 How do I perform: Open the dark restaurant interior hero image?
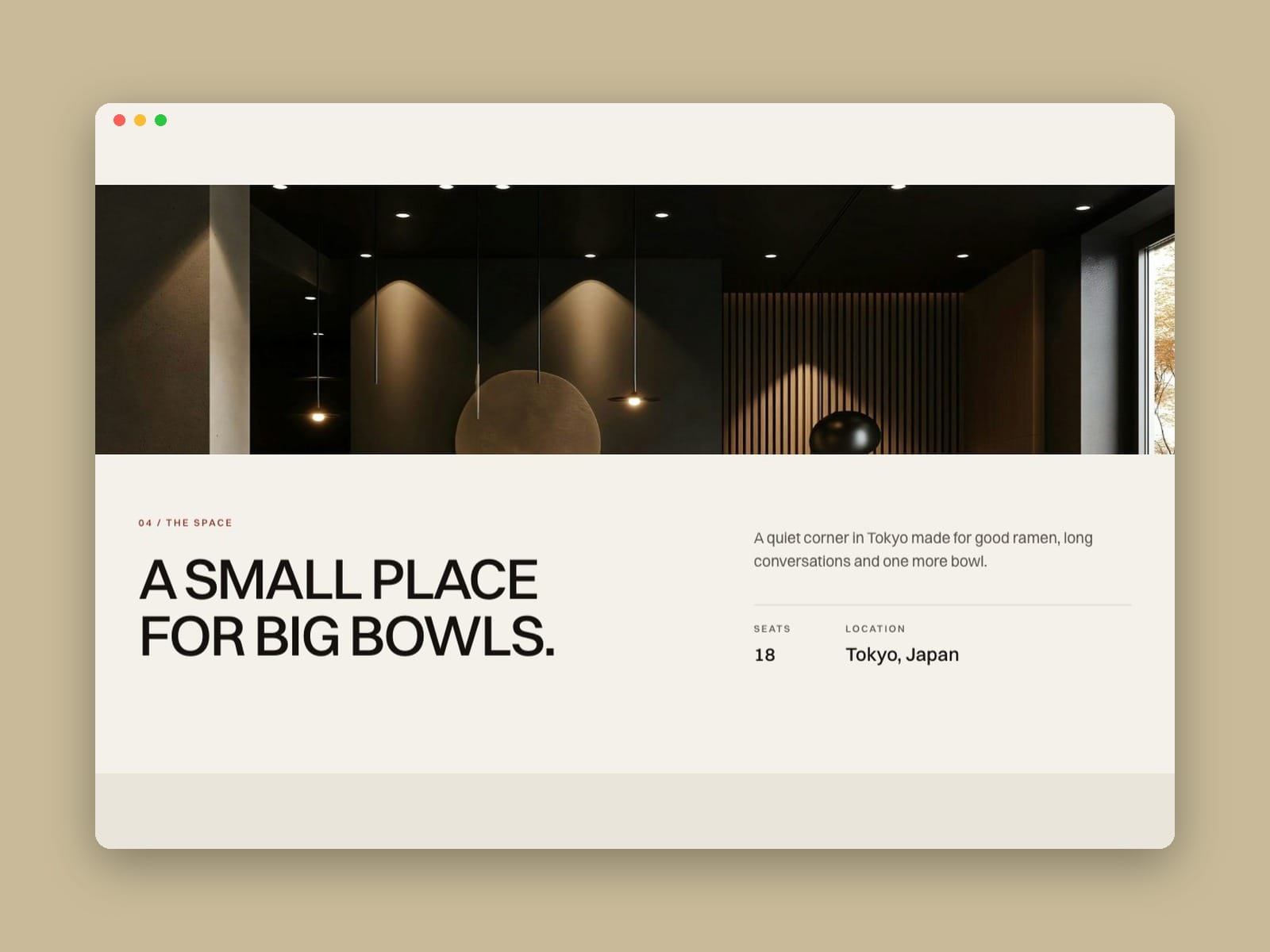[x=635, y=320]
